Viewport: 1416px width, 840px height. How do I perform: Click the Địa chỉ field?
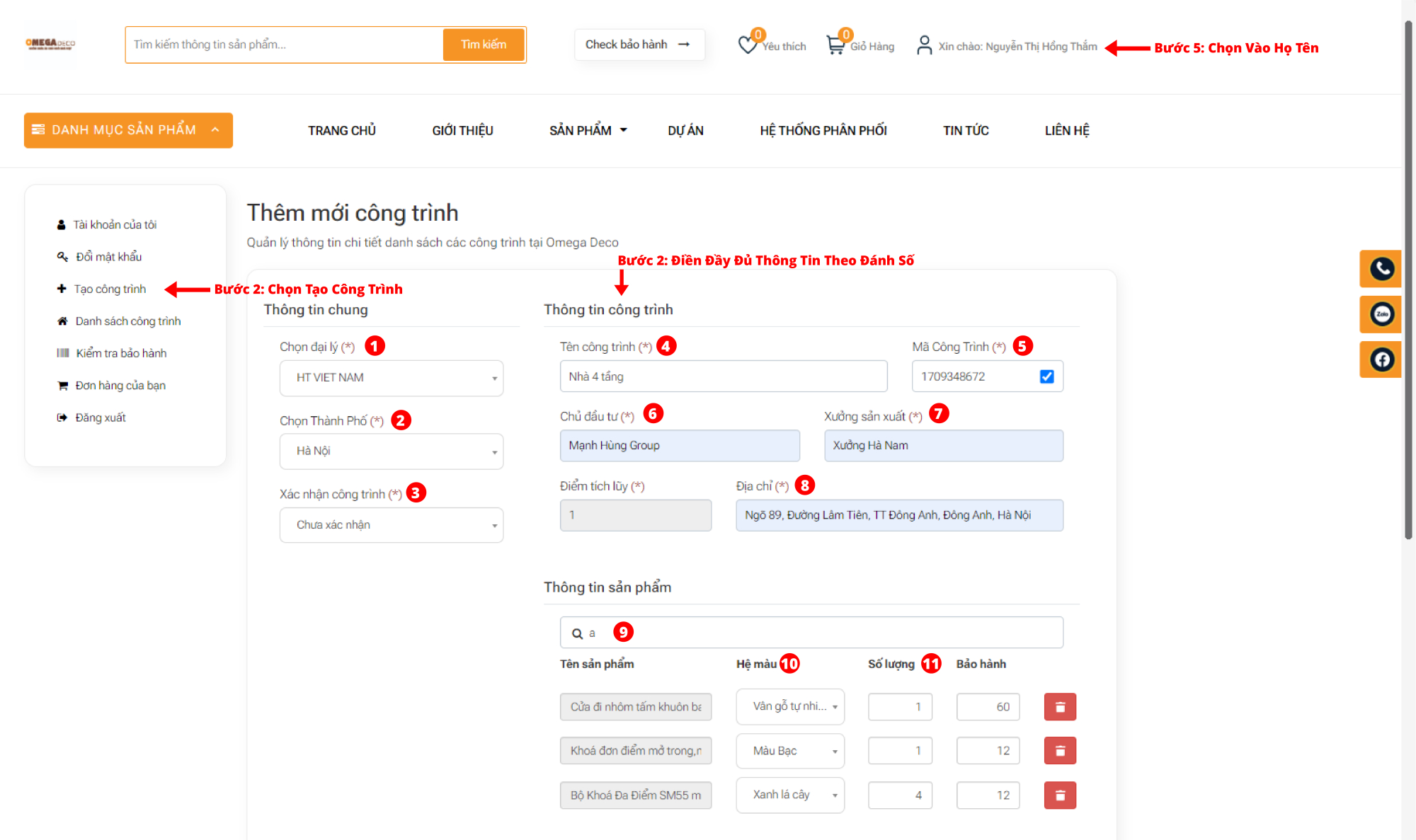[x=899, y=515]
